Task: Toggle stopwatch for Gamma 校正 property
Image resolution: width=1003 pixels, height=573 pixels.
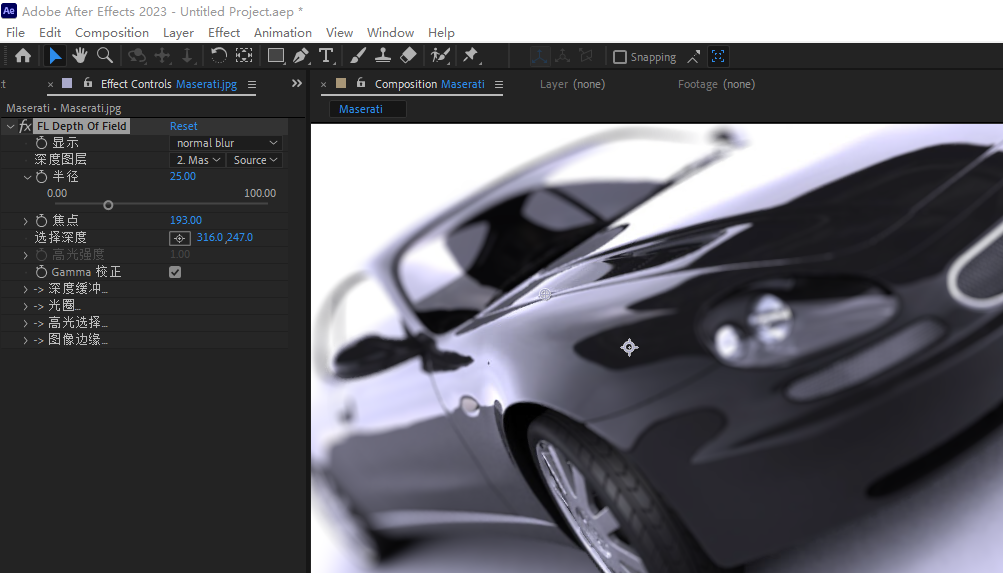Action: (x=42, y=272)
